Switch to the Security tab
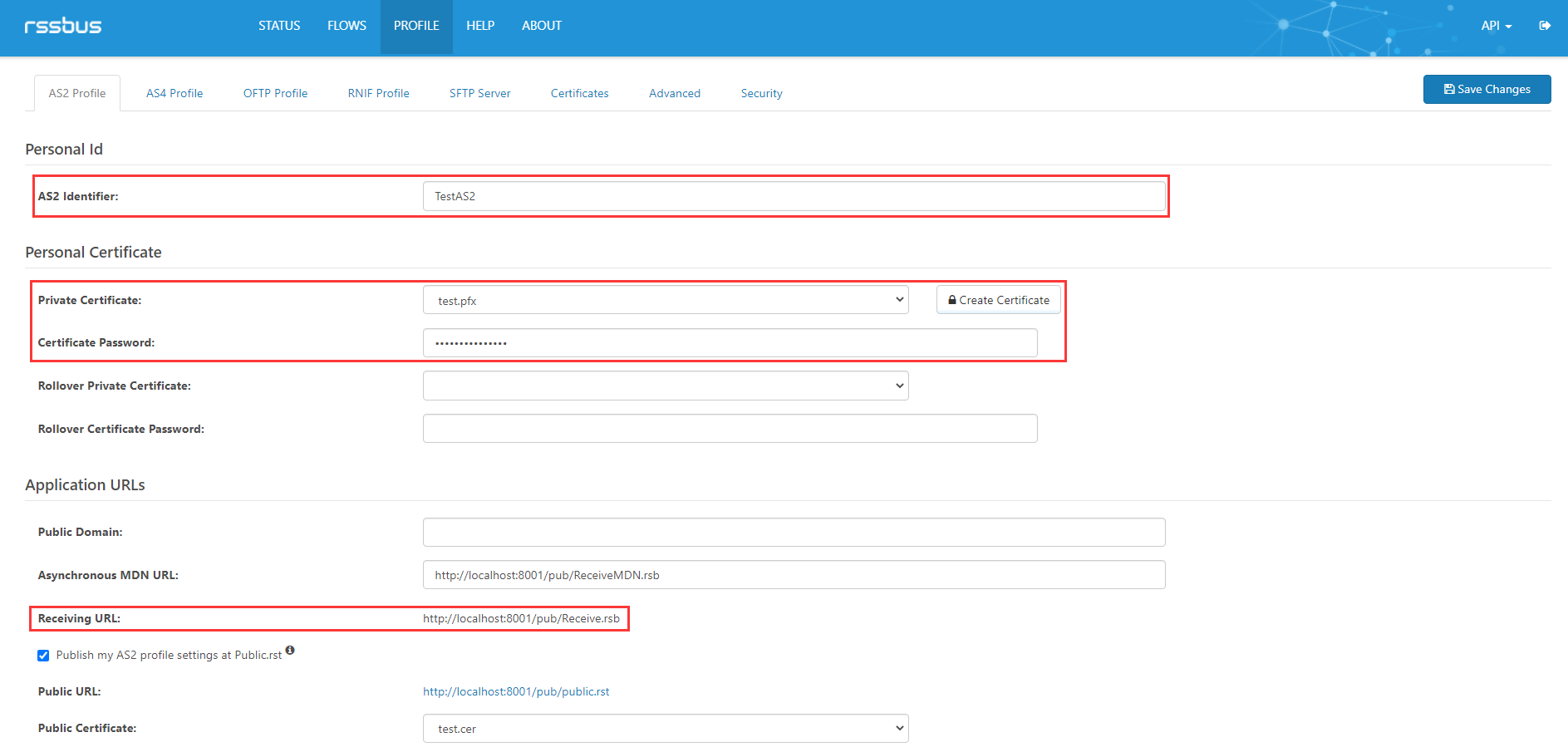Viewport: 1568px width, 747px height. (x=761, y=93)
